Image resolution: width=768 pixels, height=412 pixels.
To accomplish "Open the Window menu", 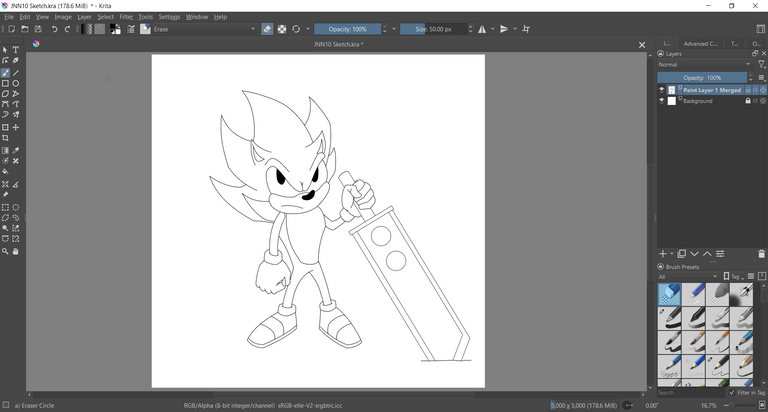I will (196, 17).
